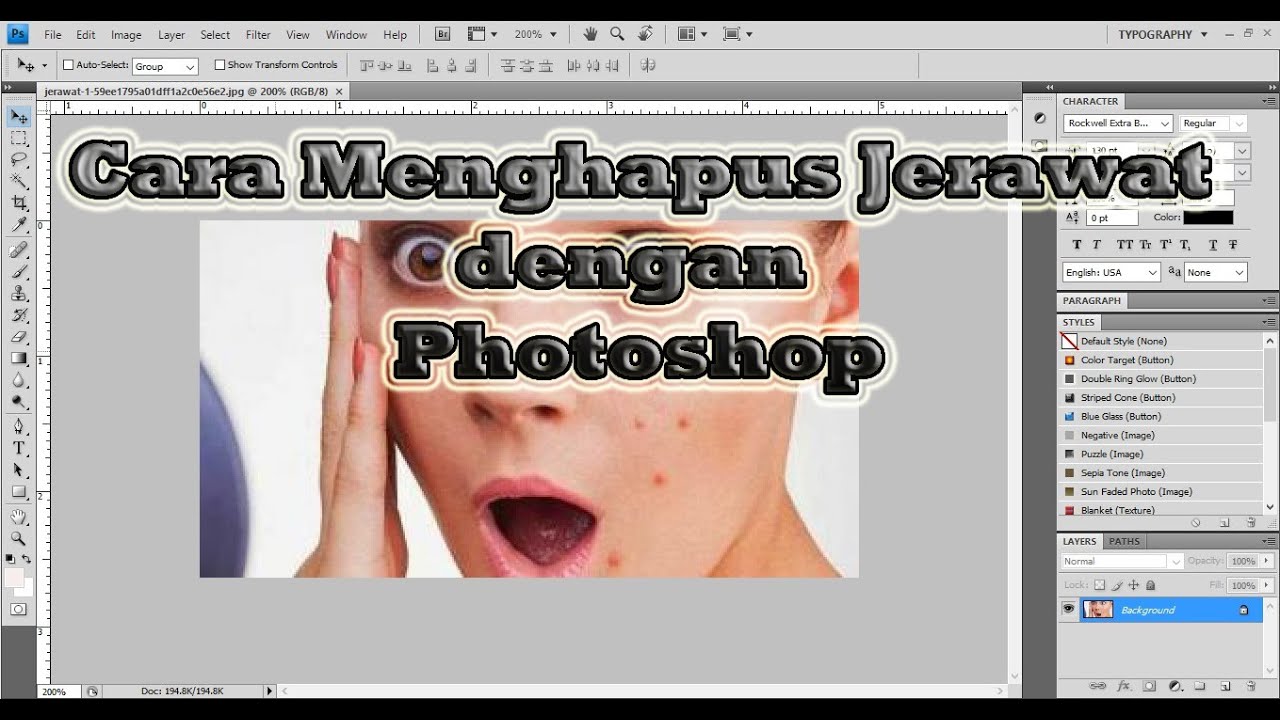This screenshot has height=720, width=1280.
Task: Select the Clone Stamp tool
Action: point(18,294)
